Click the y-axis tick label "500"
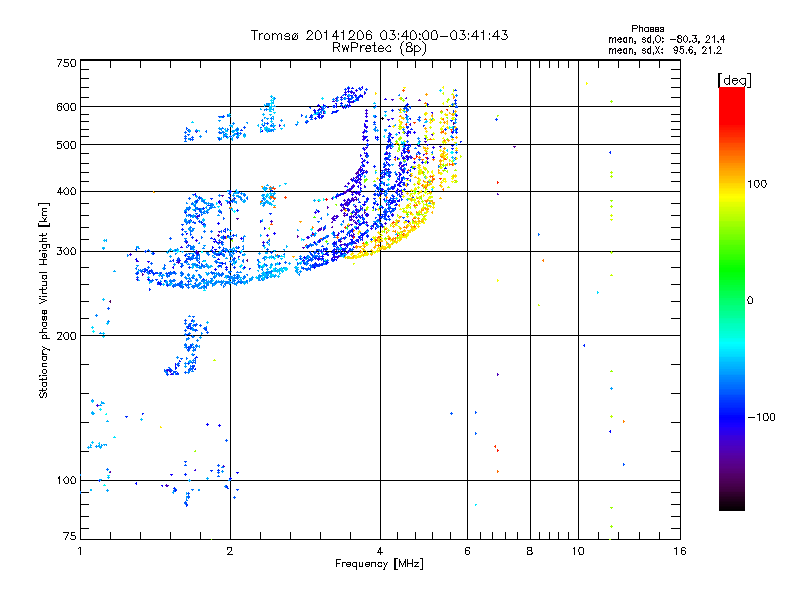 pos(66,145)
